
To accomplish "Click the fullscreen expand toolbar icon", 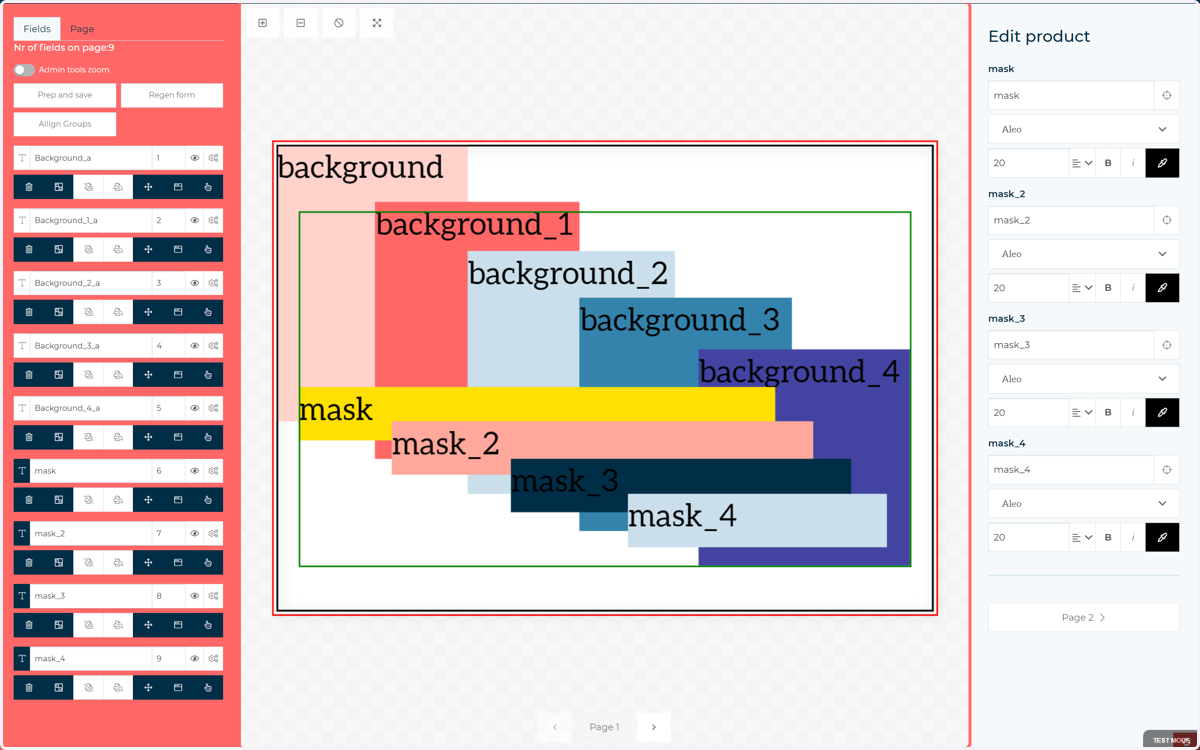I will [377, 23].
